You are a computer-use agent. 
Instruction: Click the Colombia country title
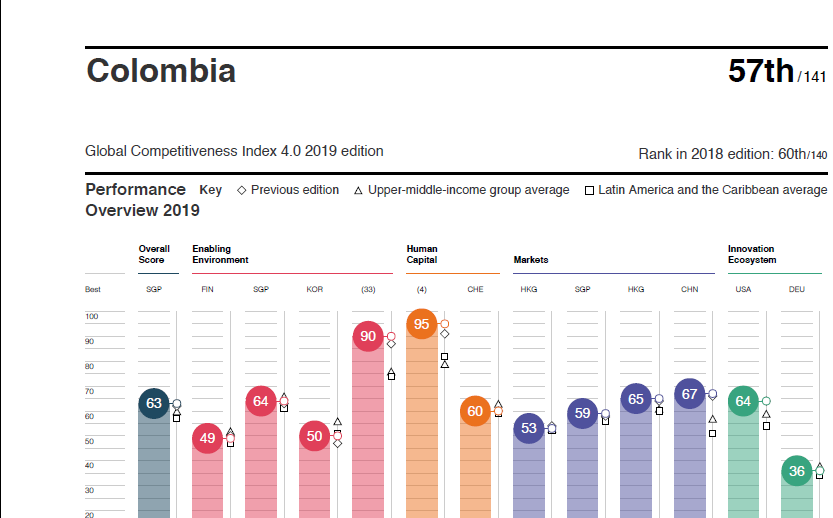click(x=161, y=71)
